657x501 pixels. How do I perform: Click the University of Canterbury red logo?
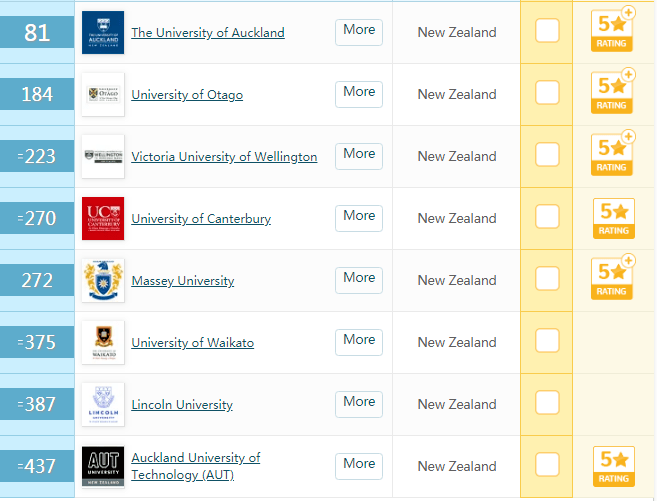click(103, 219)
